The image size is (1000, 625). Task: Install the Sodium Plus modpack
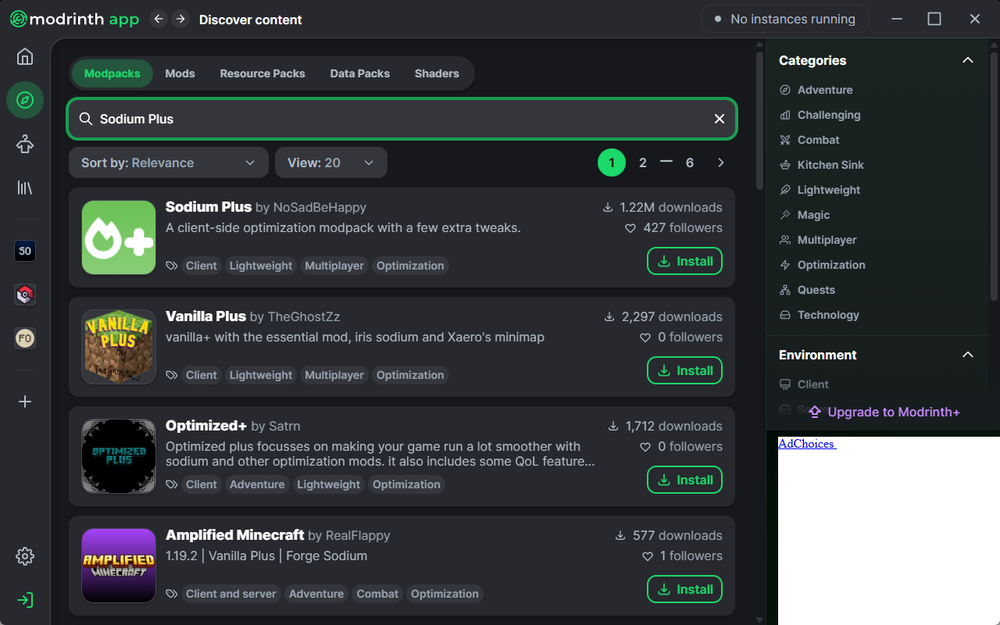[684, 261]
